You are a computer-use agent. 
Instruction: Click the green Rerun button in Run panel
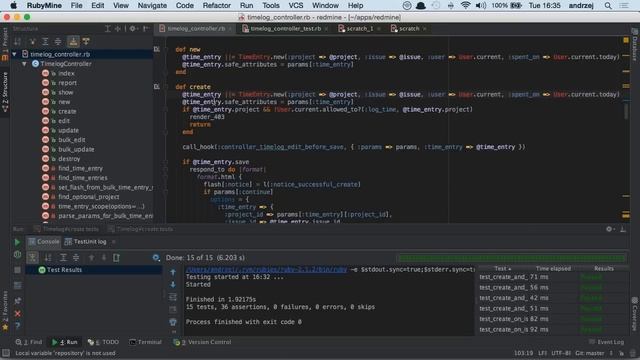tap(17, 242)
